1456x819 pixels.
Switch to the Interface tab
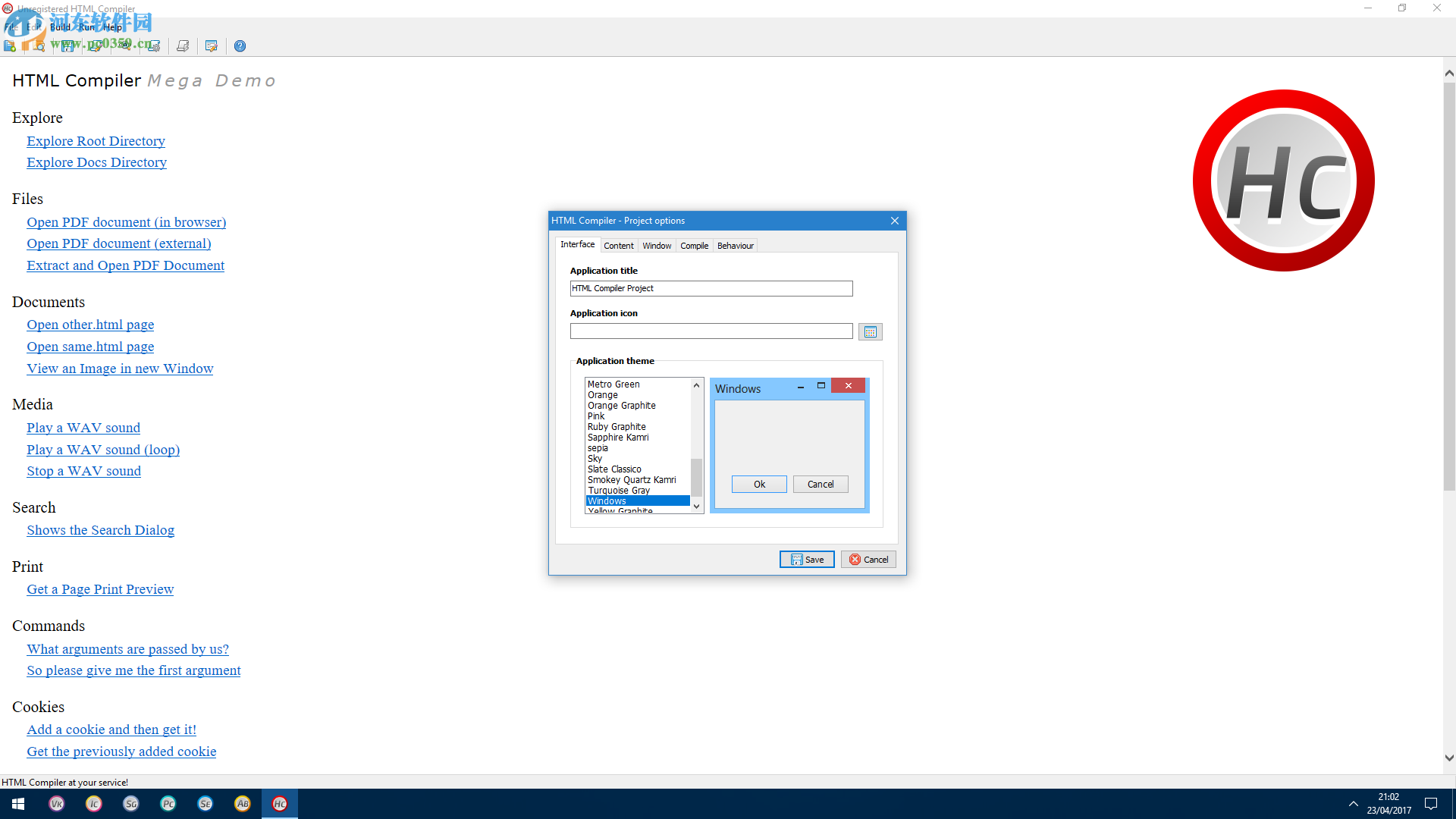coord(576,245)
